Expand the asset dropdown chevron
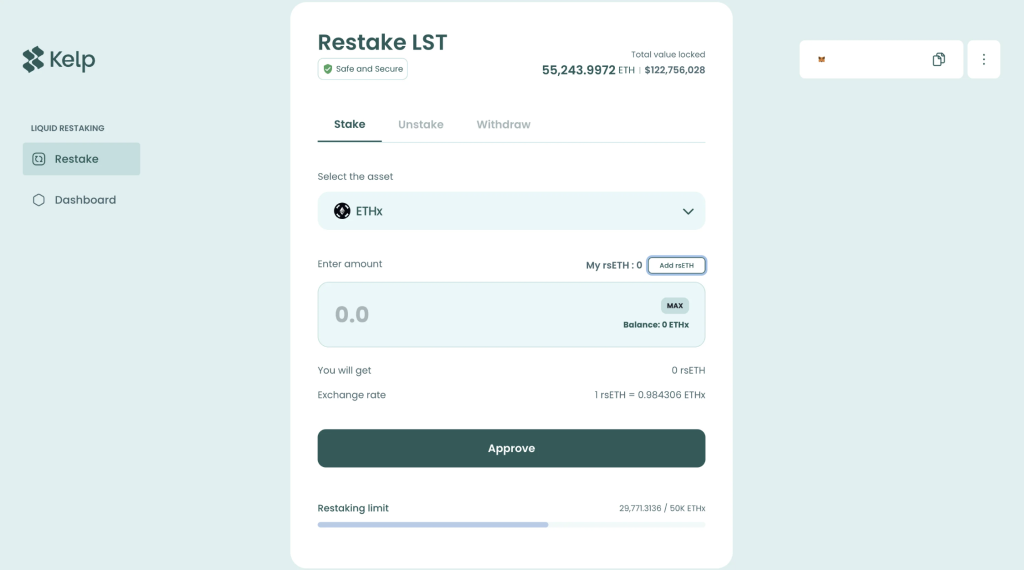 coord(688,212)
